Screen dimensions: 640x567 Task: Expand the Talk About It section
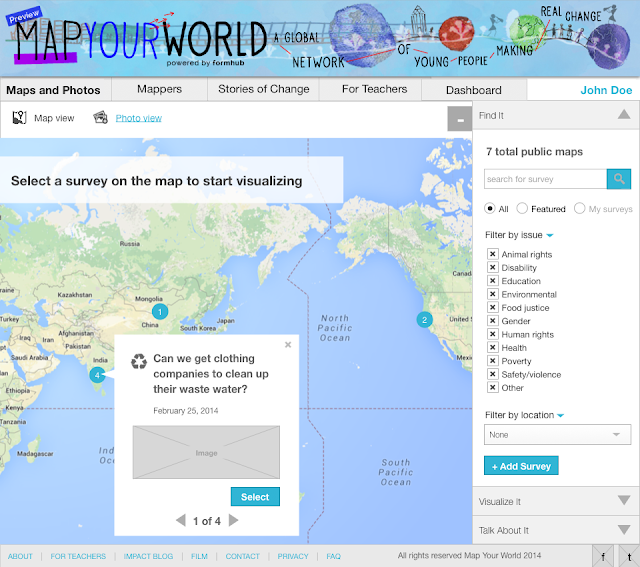624,529
